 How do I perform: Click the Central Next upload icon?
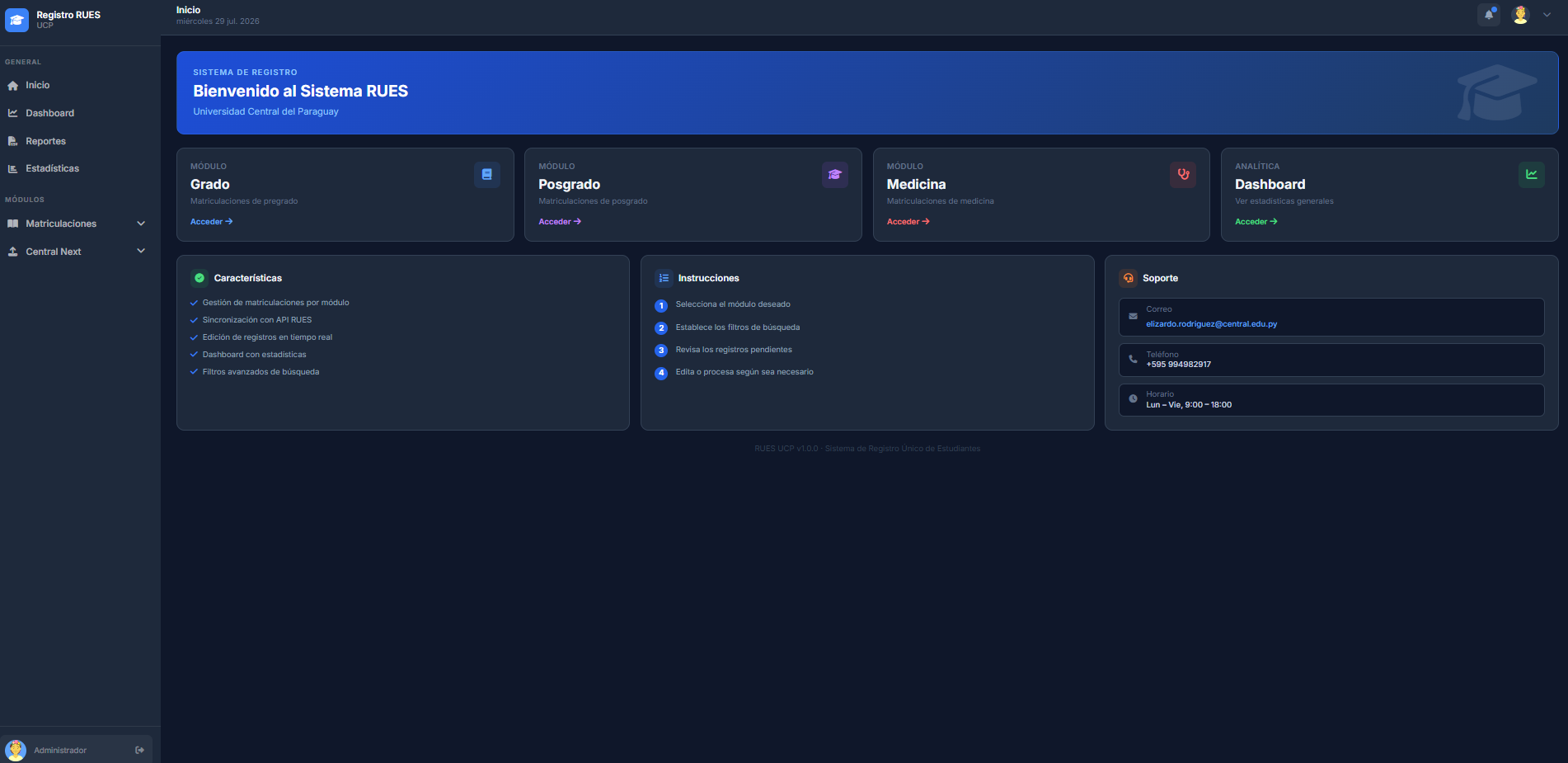[x=13, y=252]
